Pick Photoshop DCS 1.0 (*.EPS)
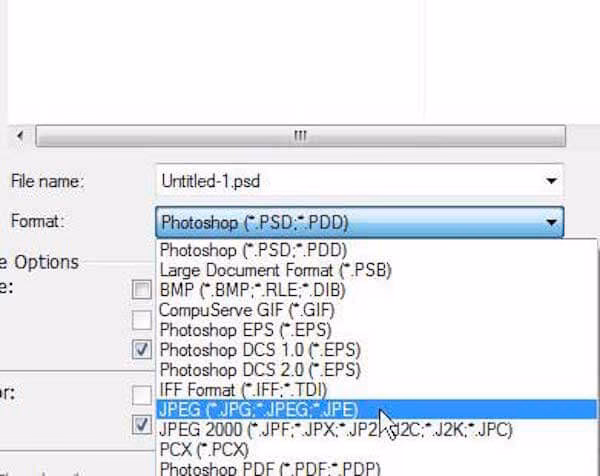 pyautogui.click(x=376, y=350)
